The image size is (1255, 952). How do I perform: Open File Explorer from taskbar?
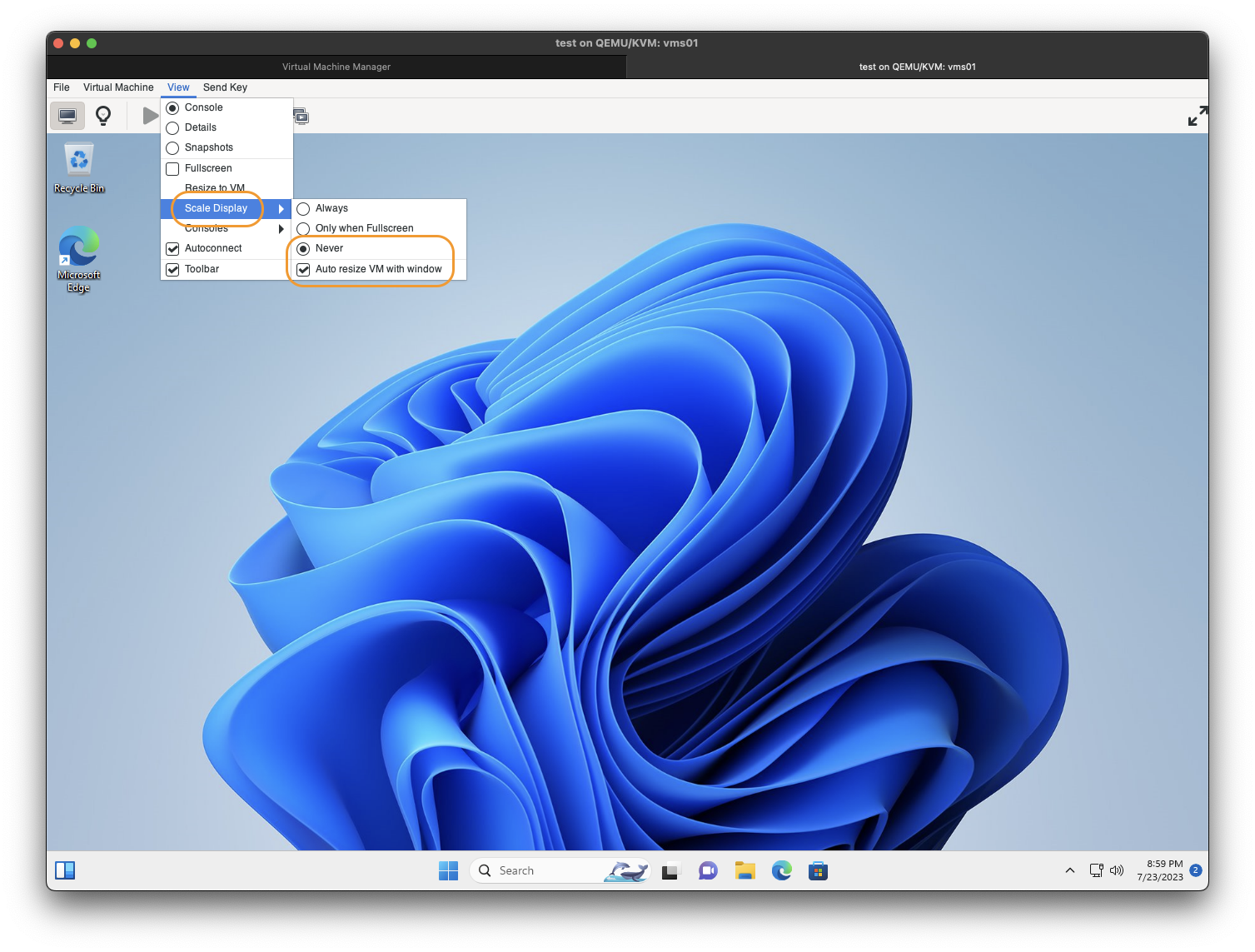tap(745, 870)
